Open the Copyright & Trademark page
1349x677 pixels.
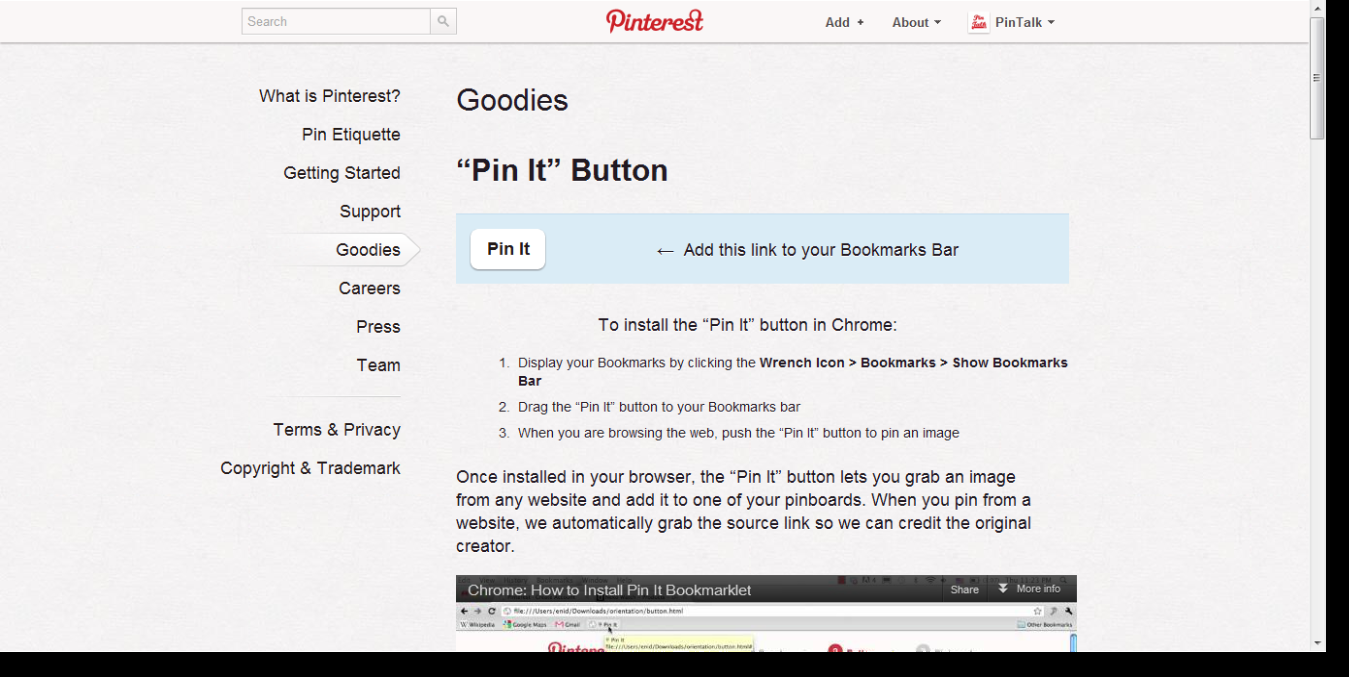point(310,467)
